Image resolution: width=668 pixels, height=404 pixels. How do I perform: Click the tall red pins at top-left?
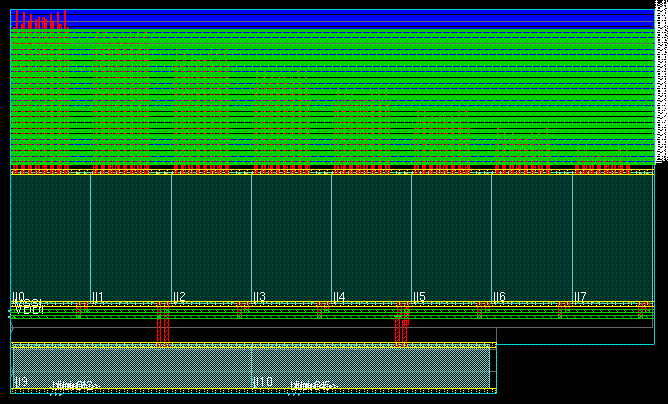(40, 20)
